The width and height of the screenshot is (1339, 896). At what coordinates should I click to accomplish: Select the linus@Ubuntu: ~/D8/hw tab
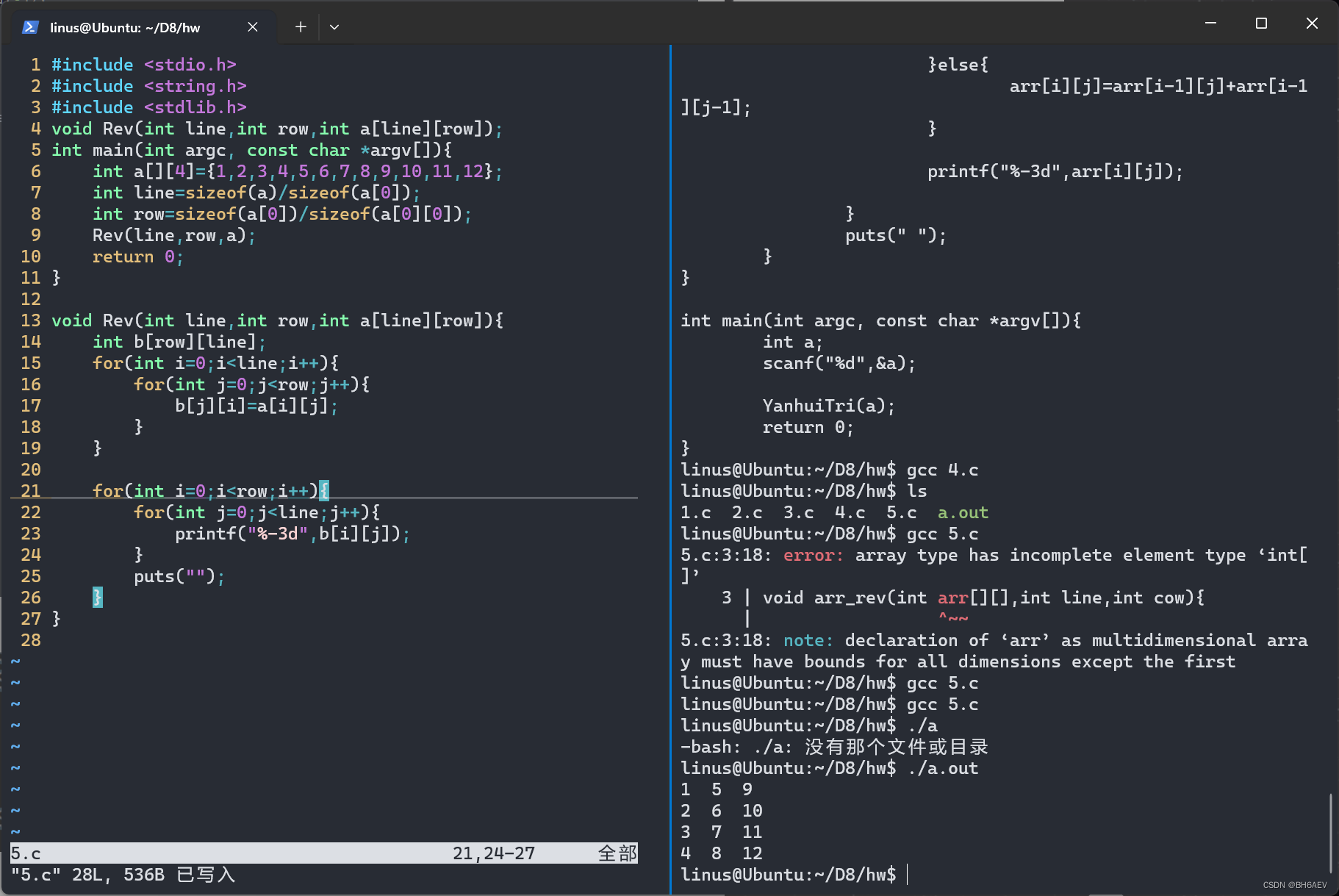point(125,28)
